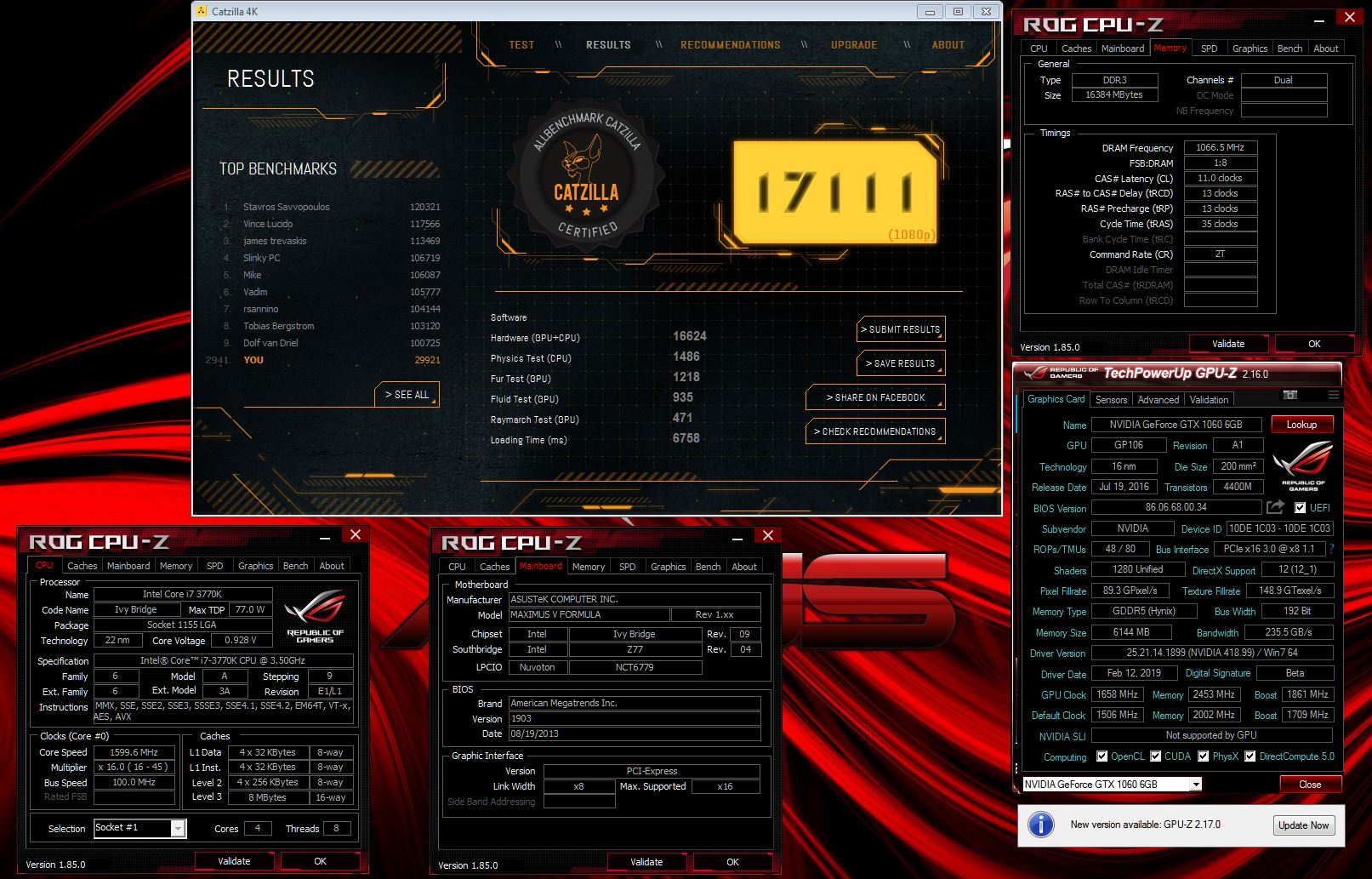Open the UPGRADE tab in Catzilla
Image resolution: width=1372 pixels, height=879 pixels.
coord(854,45)
